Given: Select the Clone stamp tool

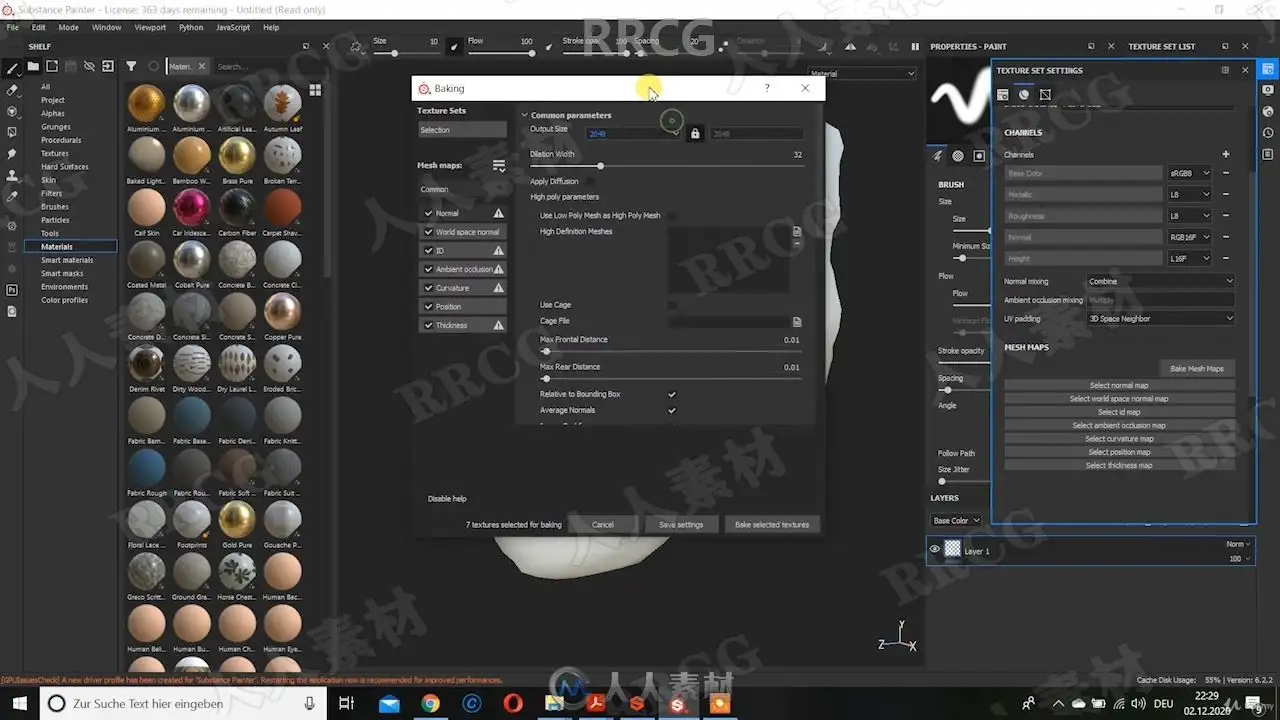Looking at the screenshot, I should pyautogui.click(x=12, y=175).
